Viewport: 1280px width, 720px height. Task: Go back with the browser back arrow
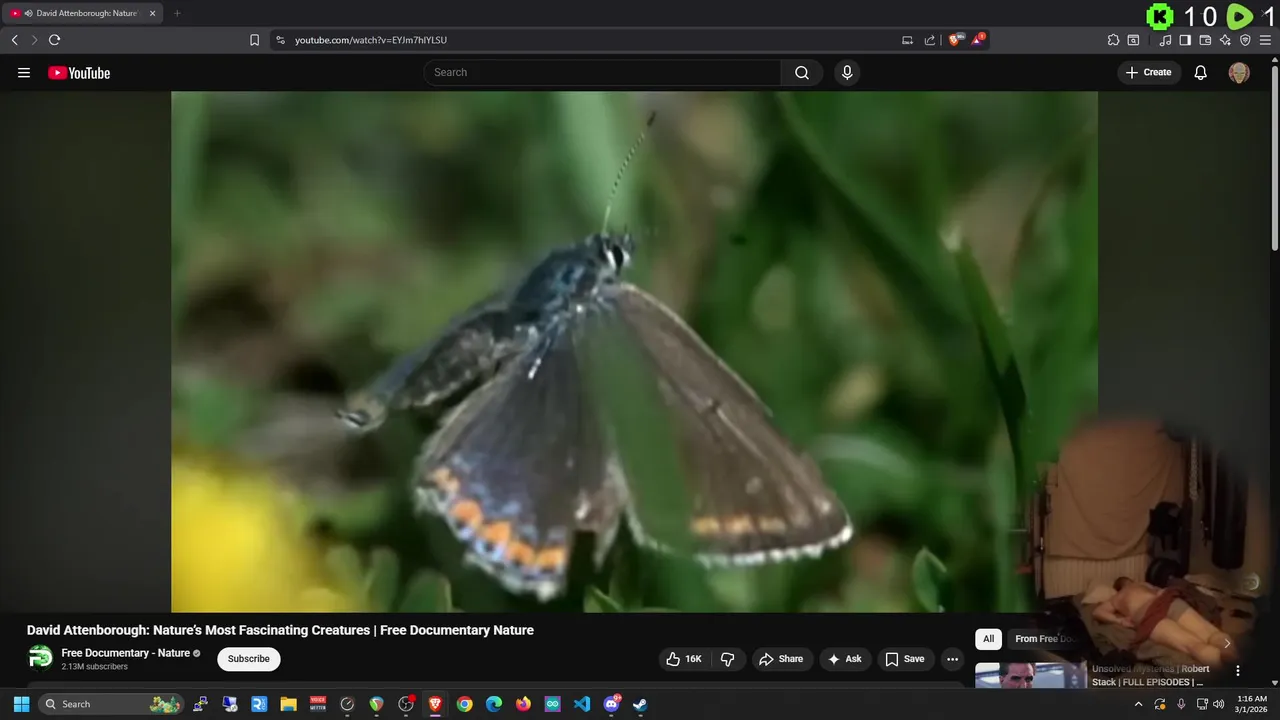(x=14, y=40)
